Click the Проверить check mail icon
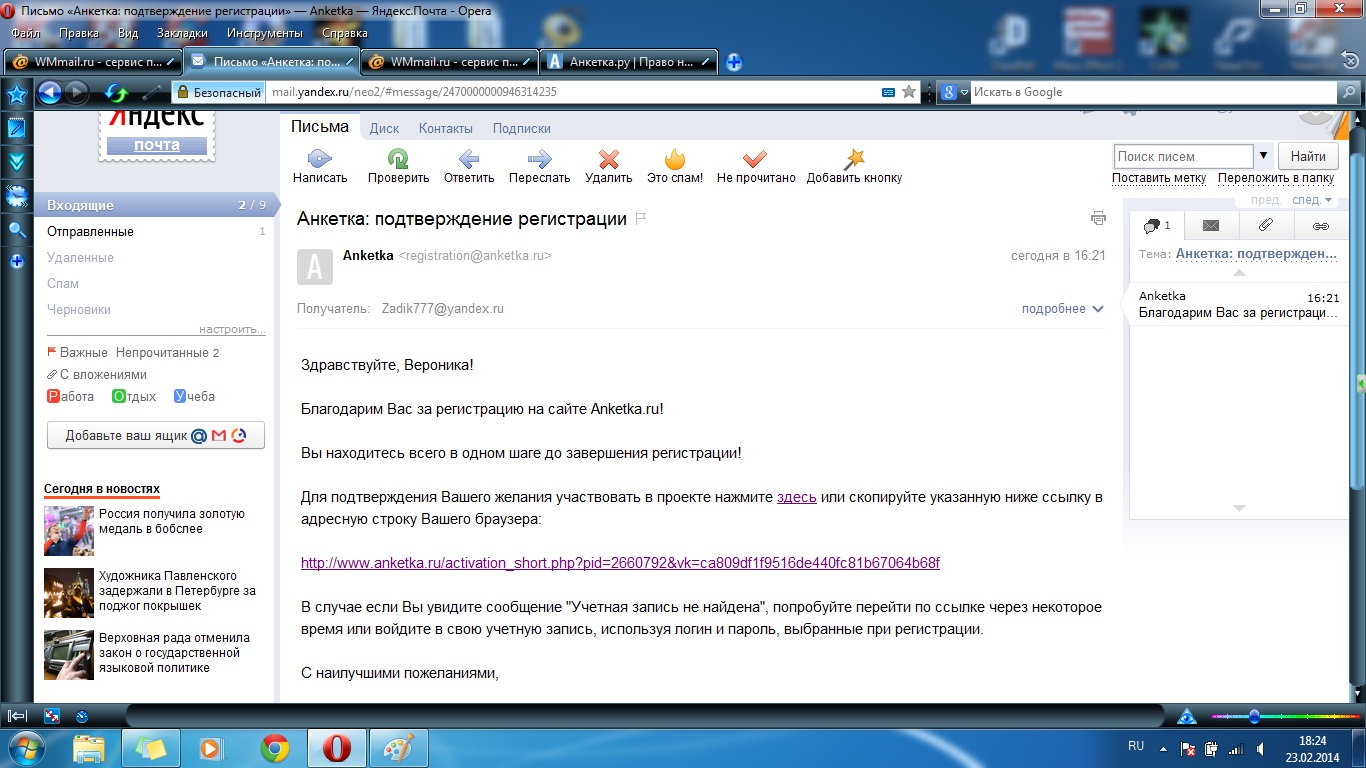 click(x=398, y=158)
